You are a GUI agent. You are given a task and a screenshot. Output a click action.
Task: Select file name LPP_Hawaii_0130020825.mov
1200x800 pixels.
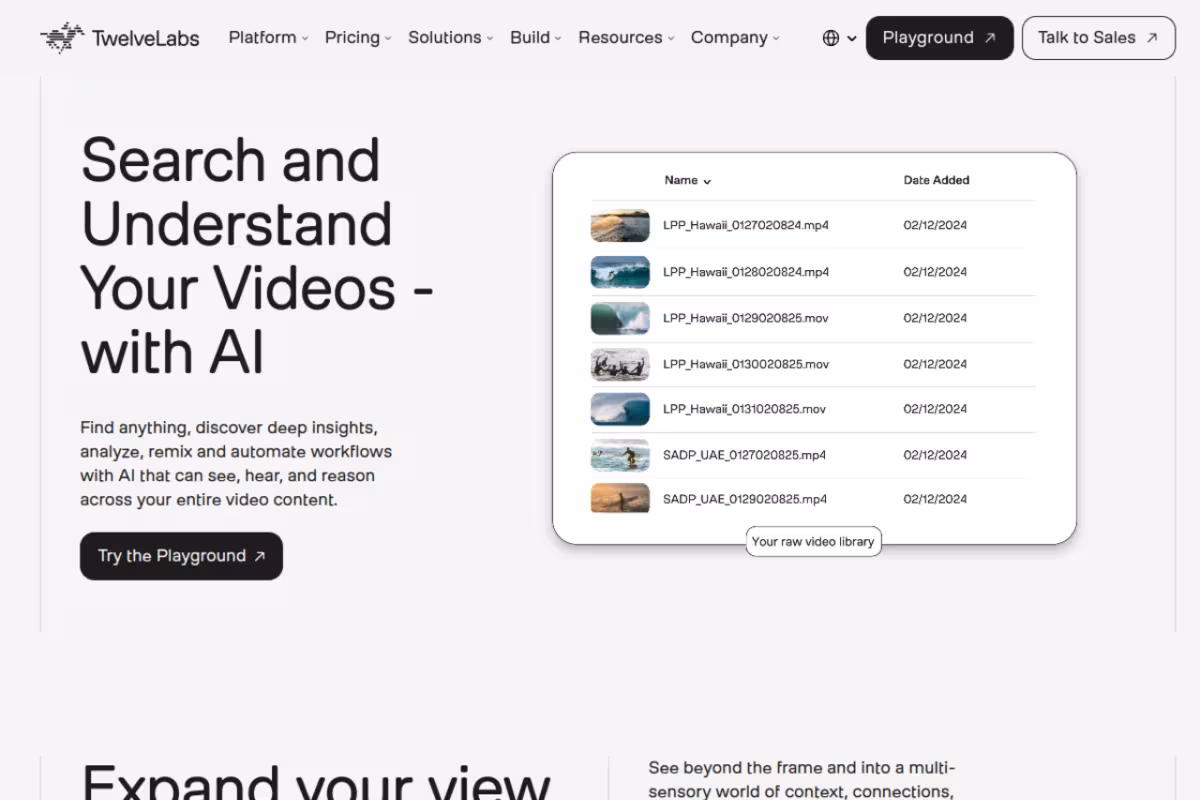[746, 364]
